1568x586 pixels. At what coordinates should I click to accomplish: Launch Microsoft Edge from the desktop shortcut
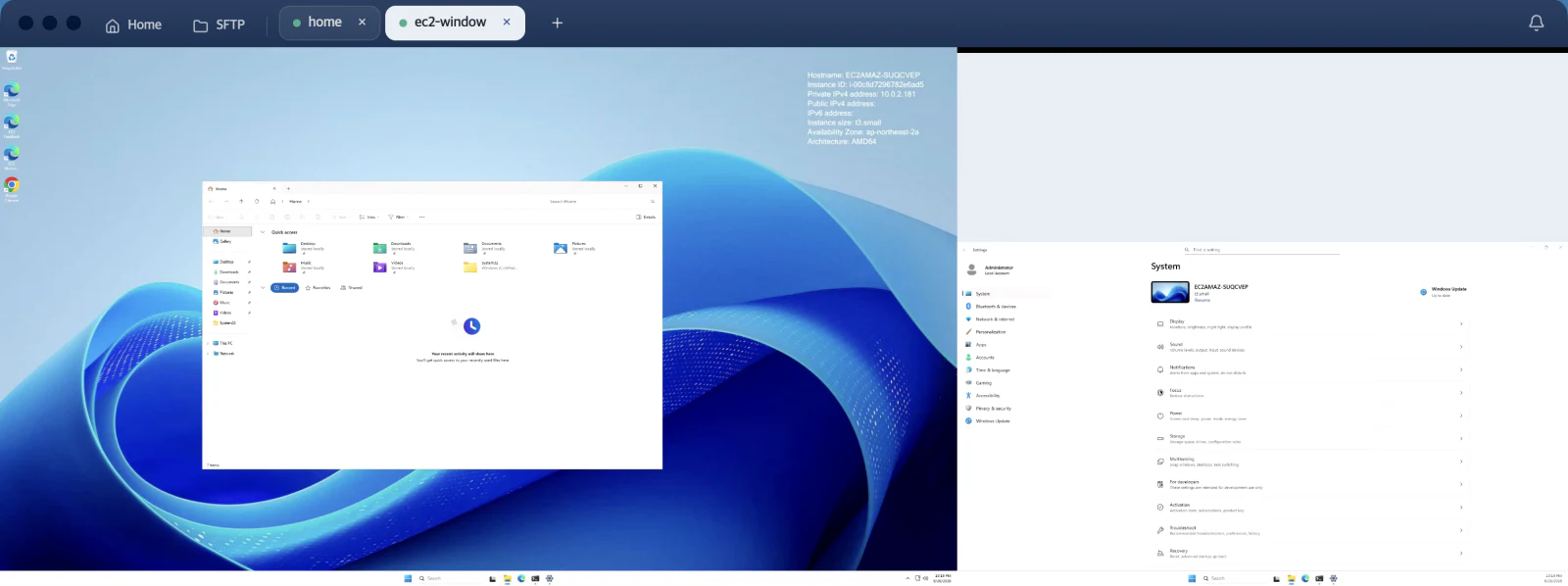coord(12,93)
